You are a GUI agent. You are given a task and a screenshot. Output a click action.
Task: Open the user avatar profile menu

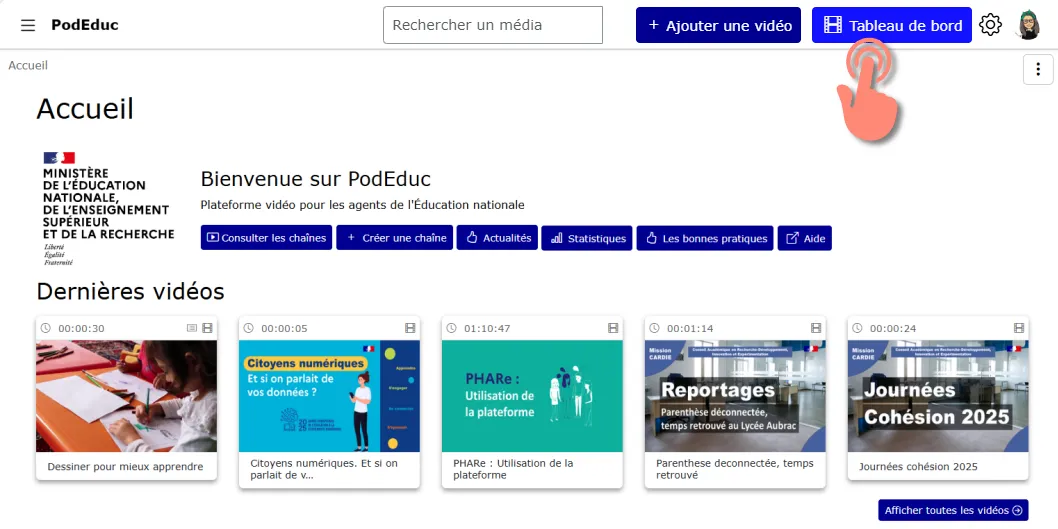(x=1028, y=25)
